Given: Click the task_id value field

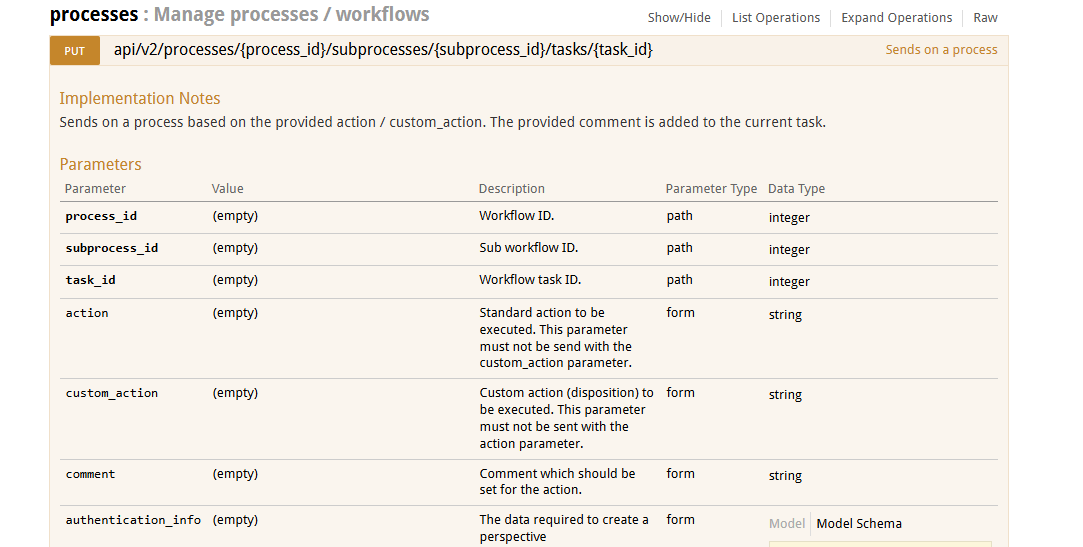Looking at the screenshot, I should tap(235, 280).
